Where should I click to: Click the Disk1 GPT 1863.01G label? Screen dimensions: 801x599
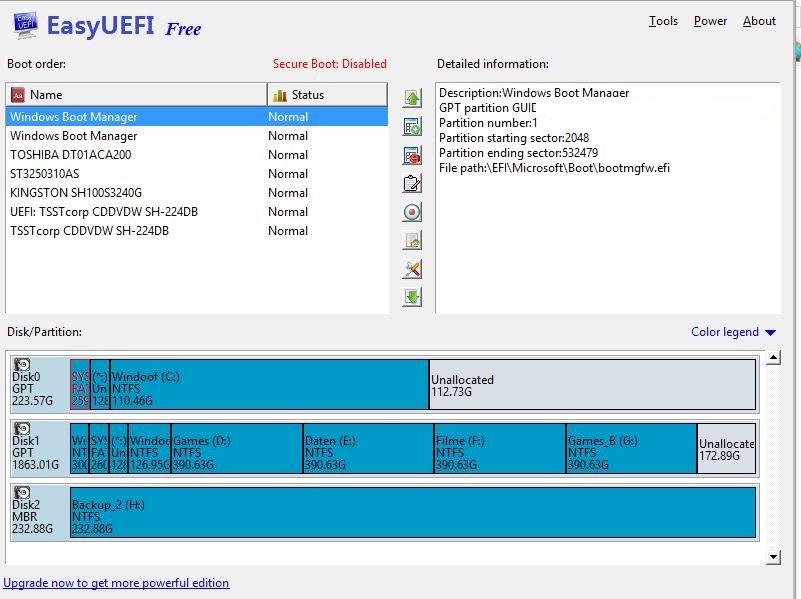[35, 452]
